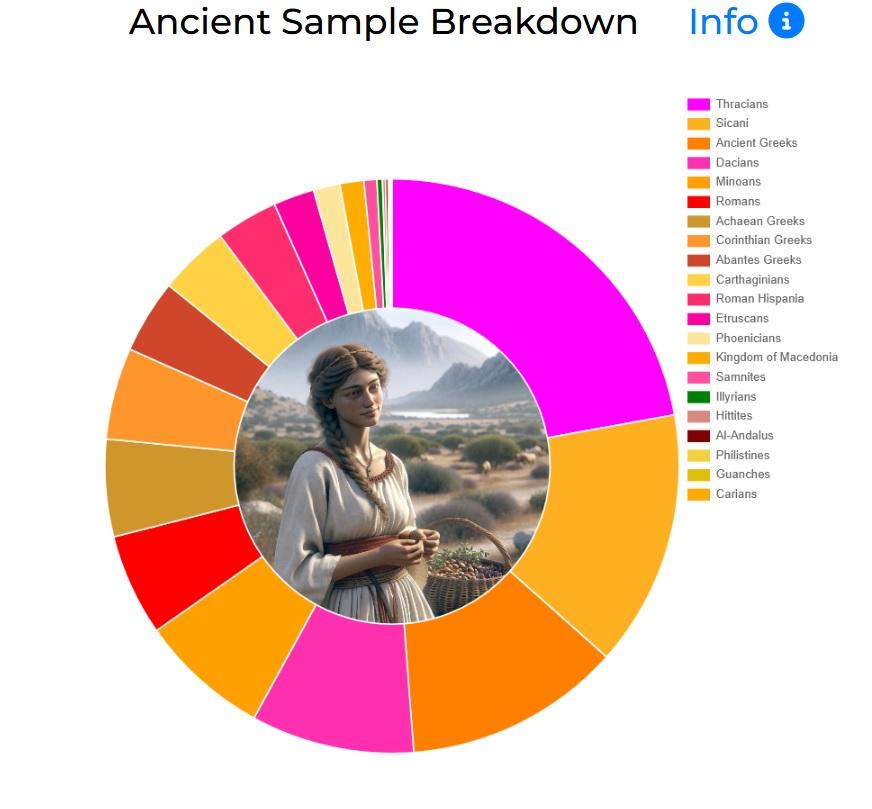Click the Carians legend swatch
872x809 pixels.
tap(698, 494)
